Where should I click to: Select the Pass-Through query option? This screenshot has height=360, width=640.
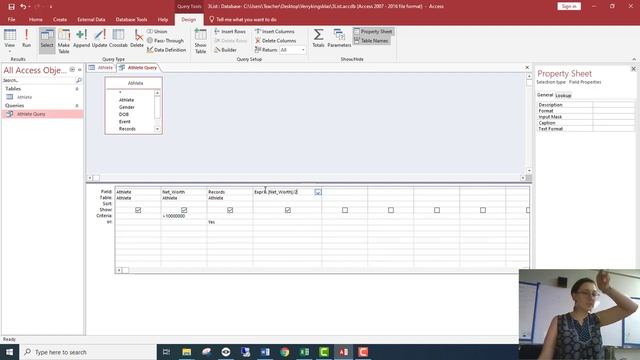click(x=165, y=40)
